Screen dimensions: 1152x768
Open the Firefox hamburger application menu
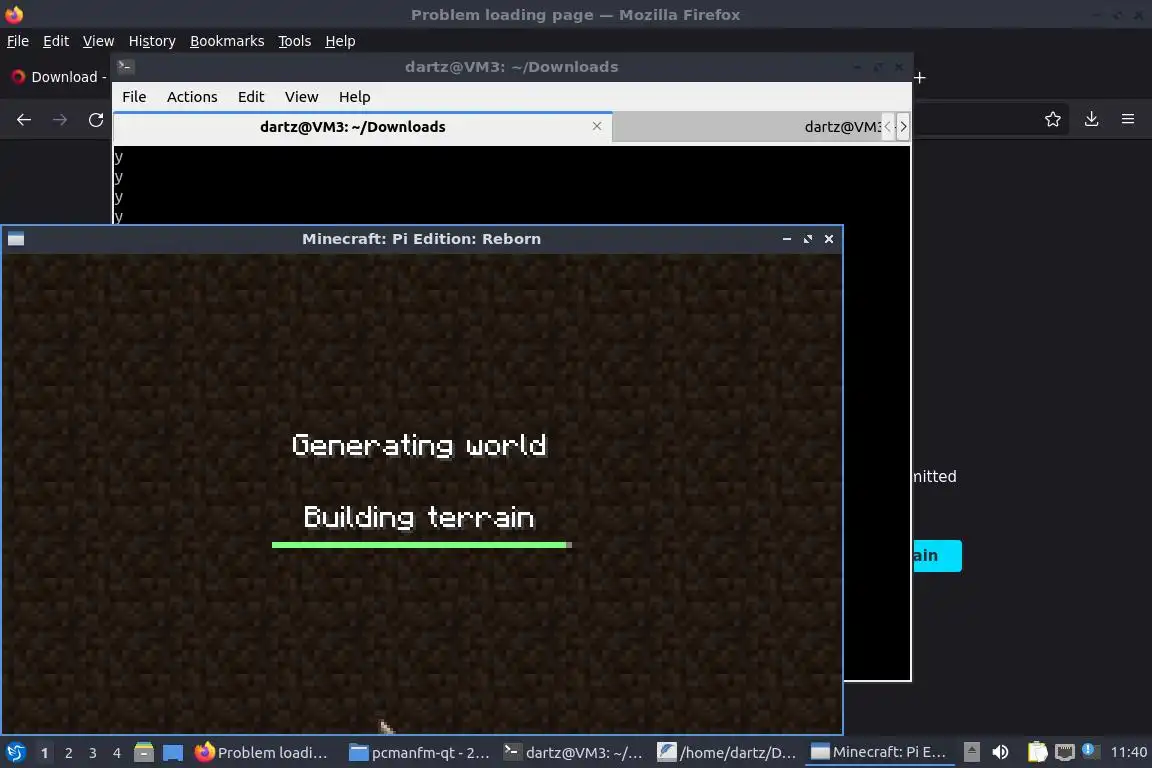point(1128,119)
